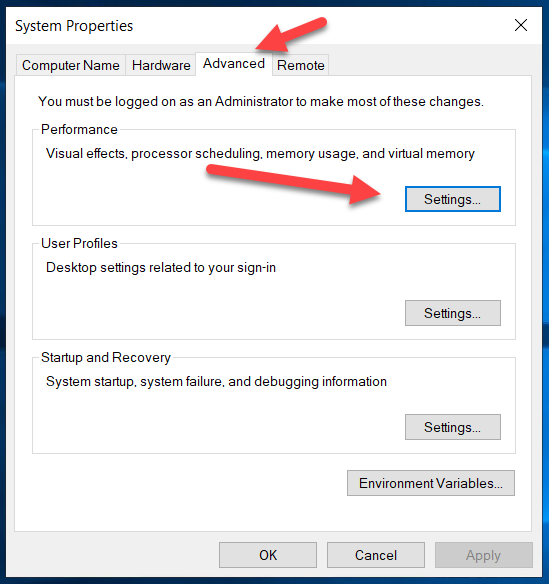Go to the Remote tab
549x584 pixels.
[301, 65]
